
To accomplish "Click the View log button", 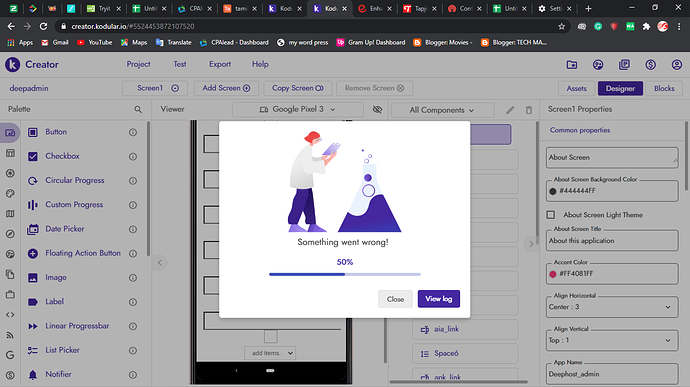I will pyautogui.click(x=439, y=299).
